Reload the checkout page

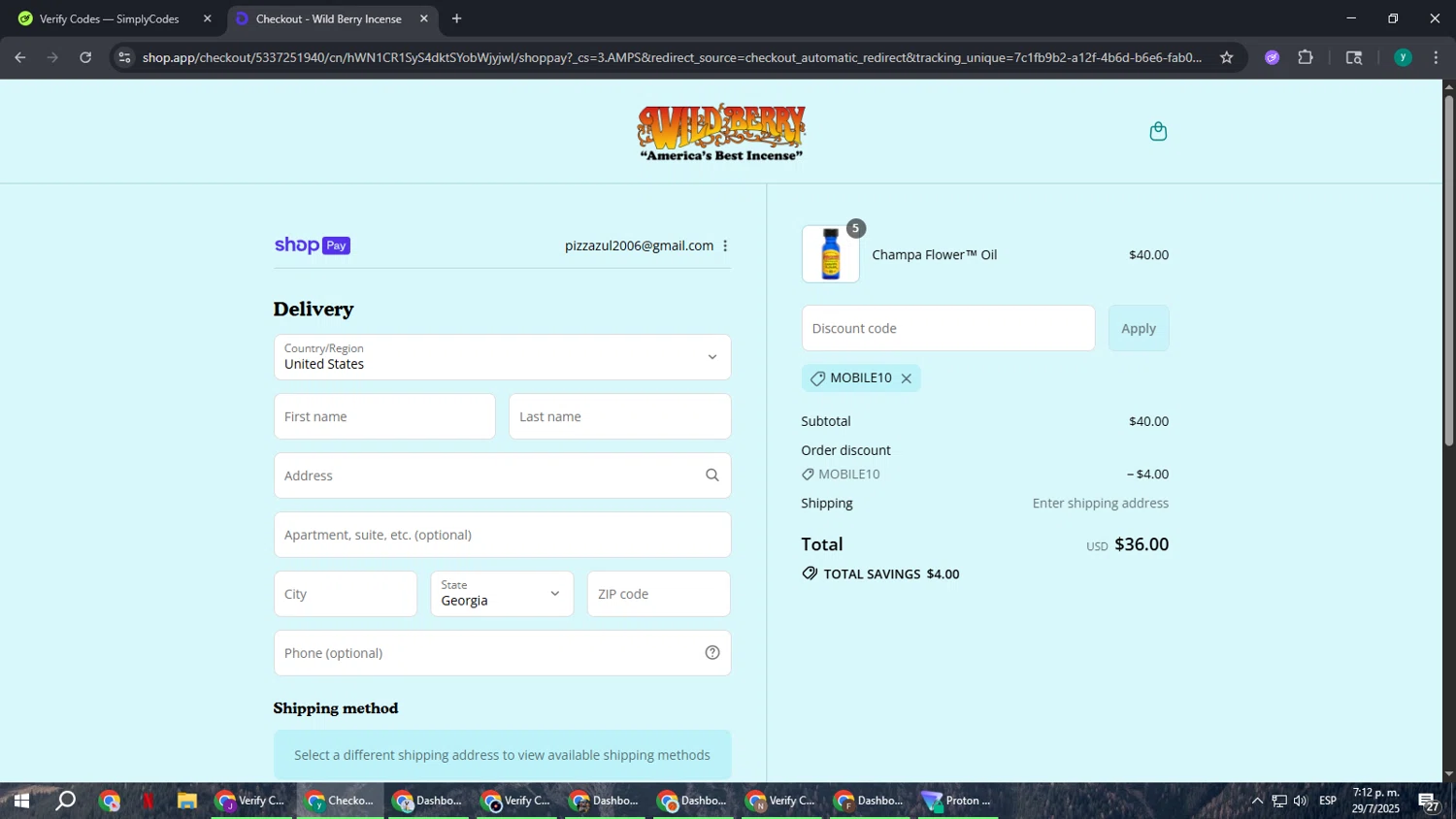pos(85,57)
